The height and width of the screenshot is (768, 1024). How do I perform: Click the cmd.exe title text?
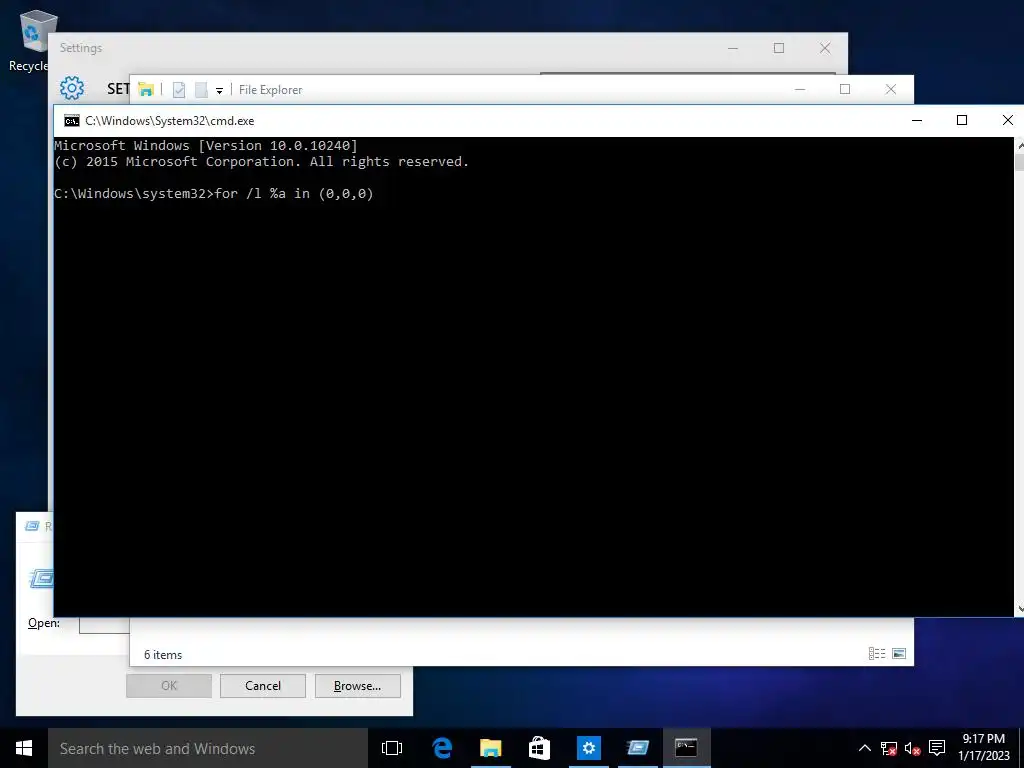coord(170,121)
